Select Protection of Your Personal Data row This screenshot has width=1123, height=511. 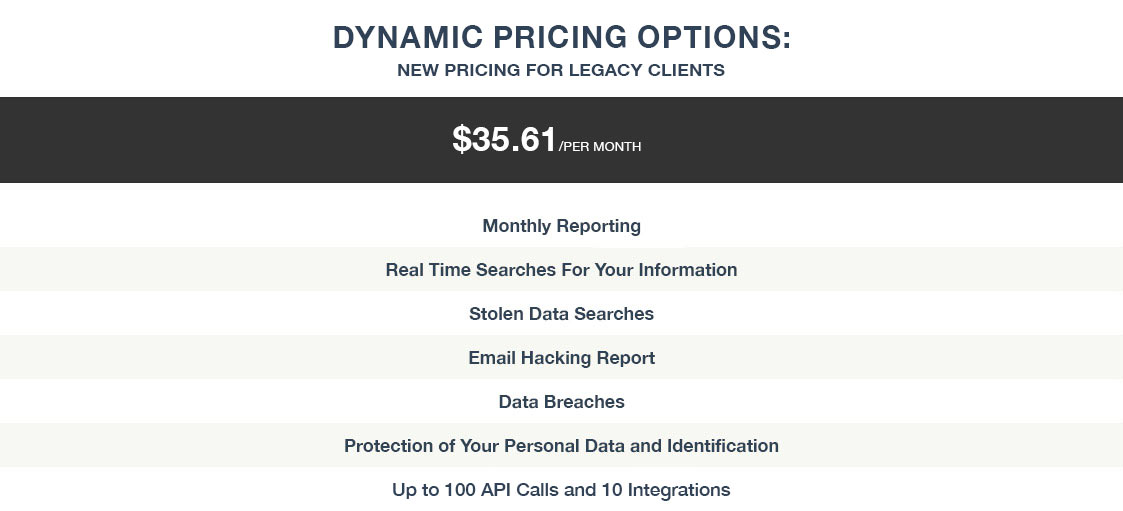point(562,445)
